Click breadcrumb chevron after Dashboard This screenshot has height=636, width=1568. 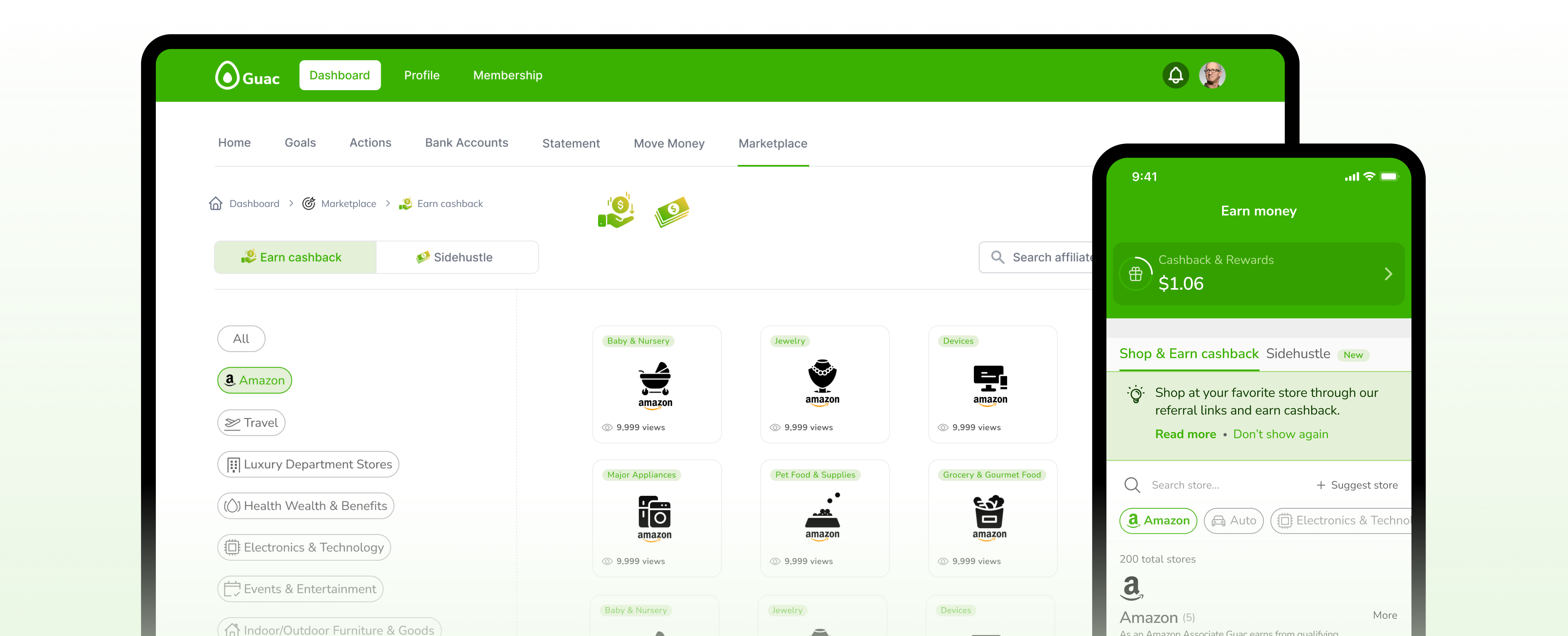pos(291,203)
